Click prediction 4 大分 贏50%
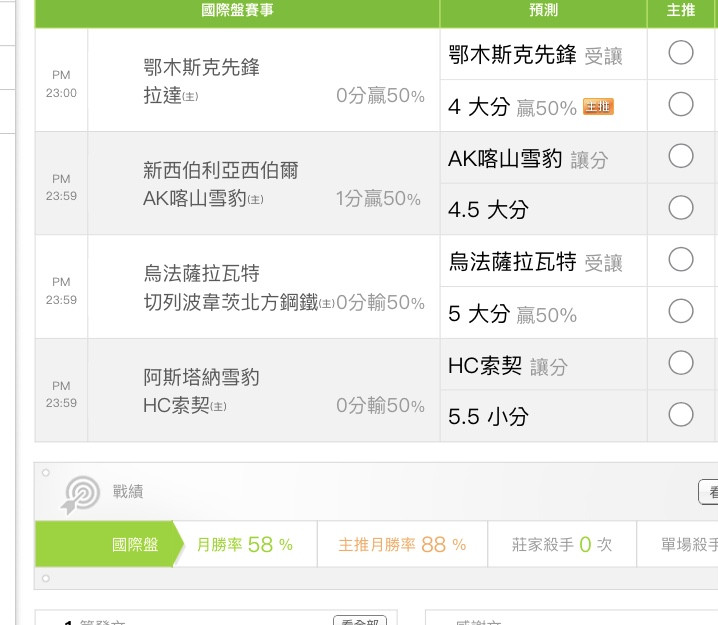This screenshot has width=718, height=625. click(512, 107)
